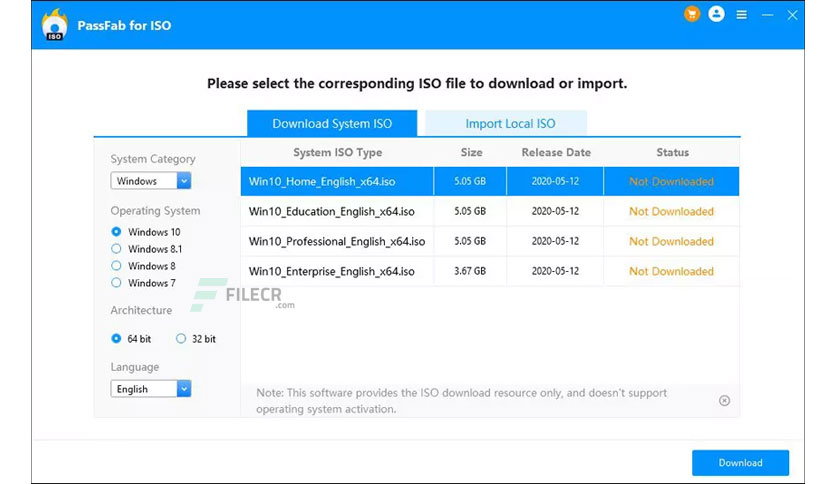Click Not Downloaded status for Enterprise ISO
The image size is (836, 484).
(x=671, y=271)
